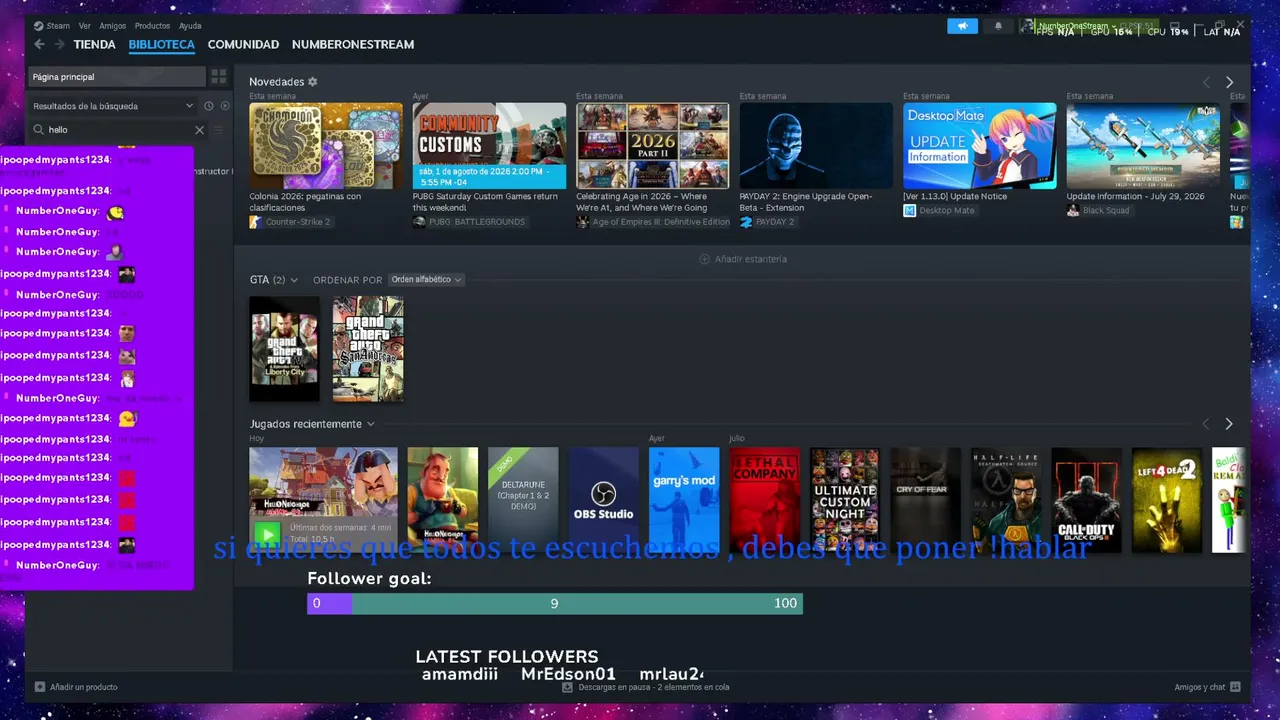Open the COMUNIDAD tab

pyautogui.click(x=243, y=44)
